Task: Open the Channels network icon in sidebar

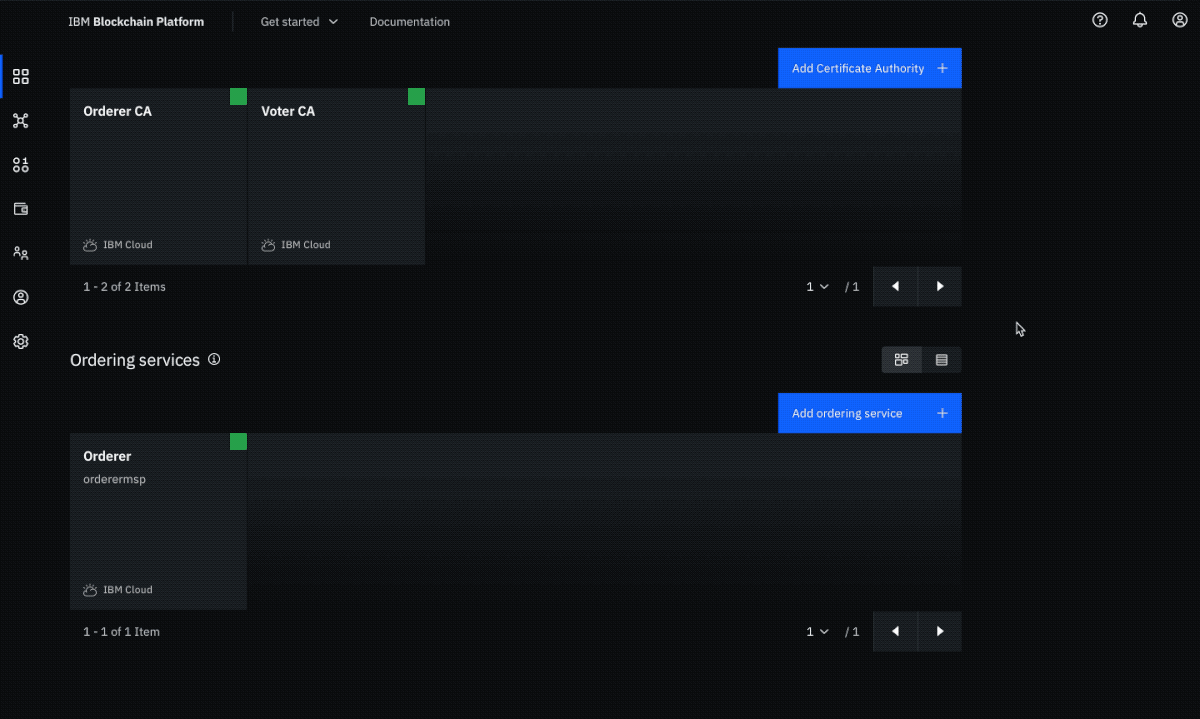Action: pos(21,121)
